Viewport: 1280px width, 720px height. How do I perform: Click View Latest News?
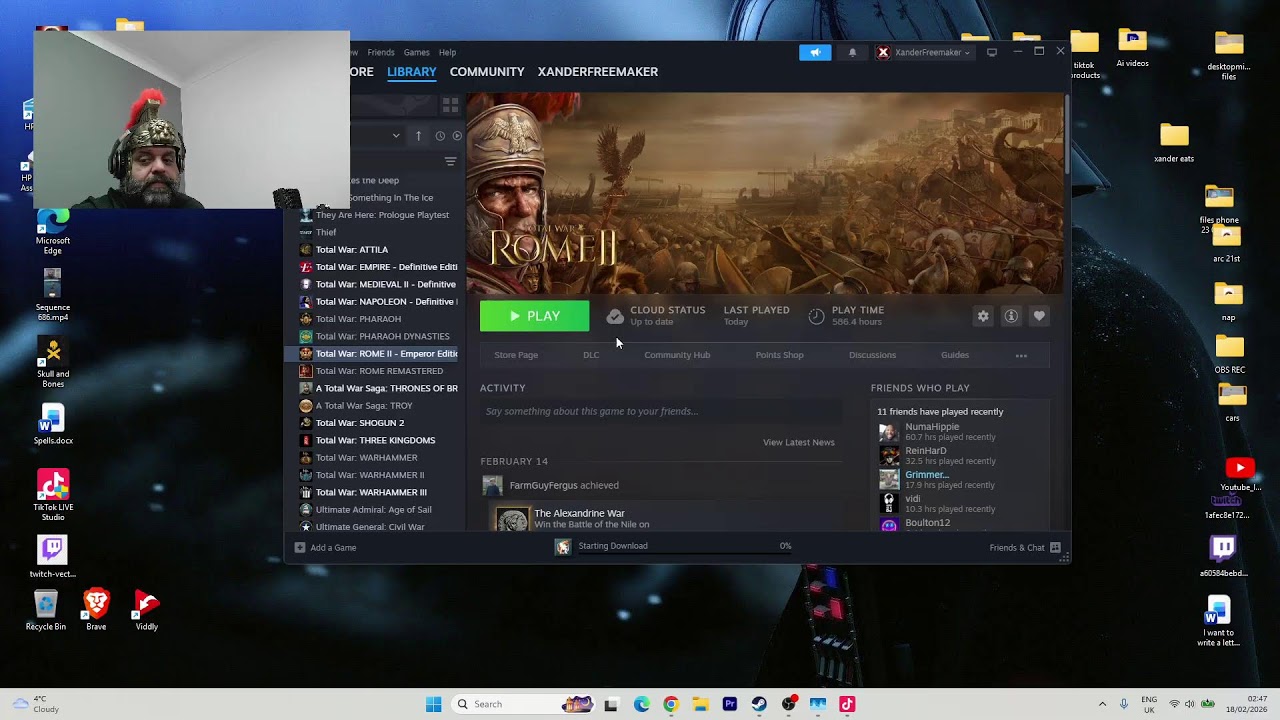(798, 442)
